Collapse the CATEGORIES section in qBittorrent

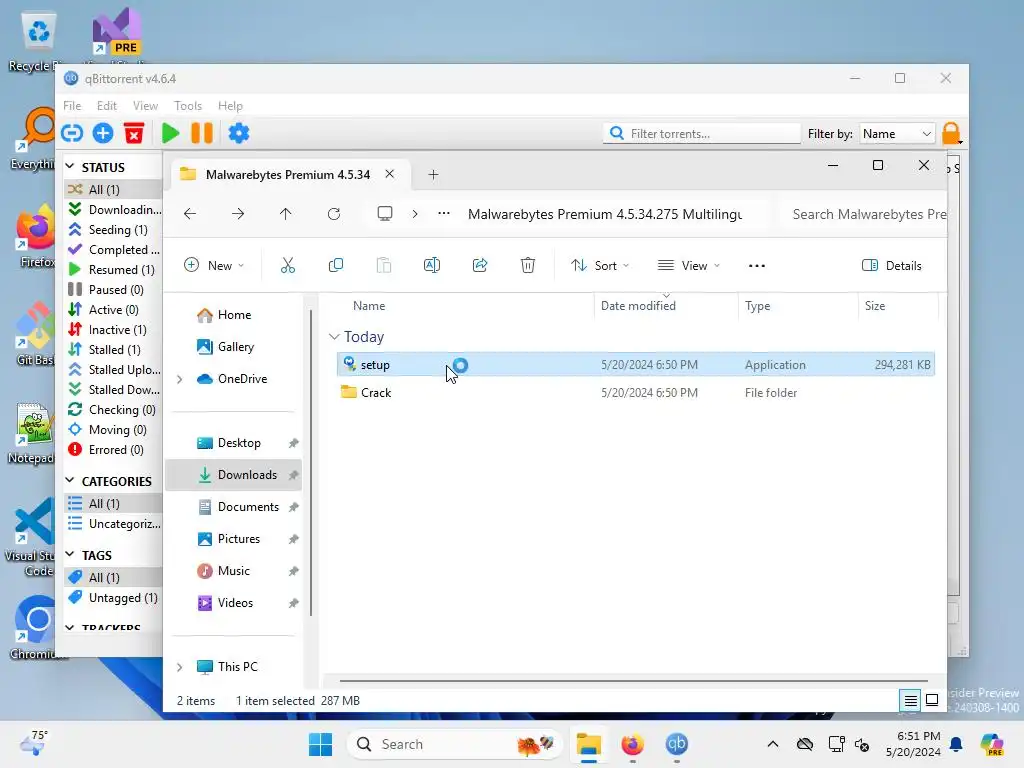pos(70,481)
